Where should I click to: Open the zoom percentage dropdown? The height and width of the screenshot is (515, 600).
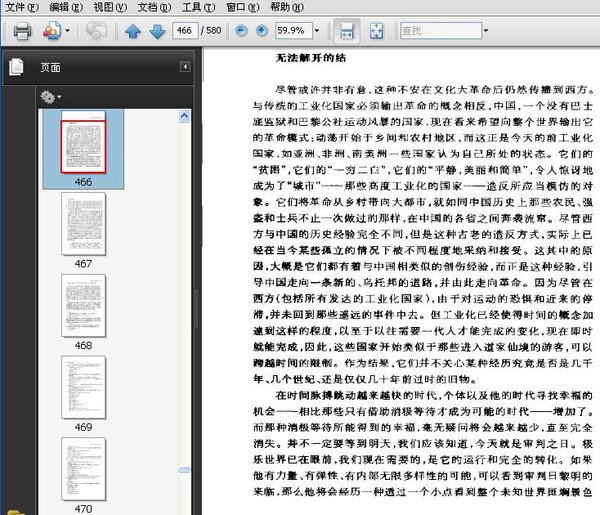coord(318,31)
